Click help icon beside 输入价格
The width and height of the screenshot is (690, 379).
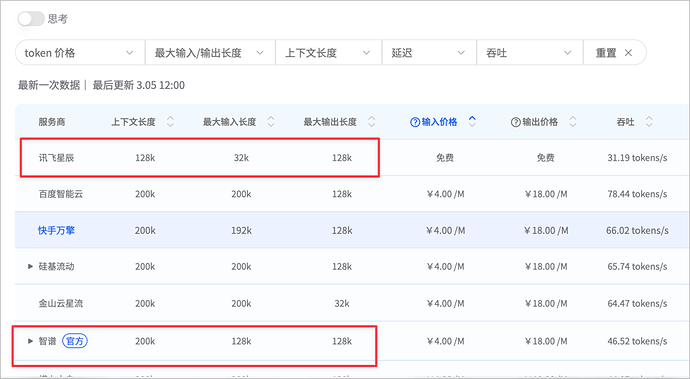[x=415, y=122]
